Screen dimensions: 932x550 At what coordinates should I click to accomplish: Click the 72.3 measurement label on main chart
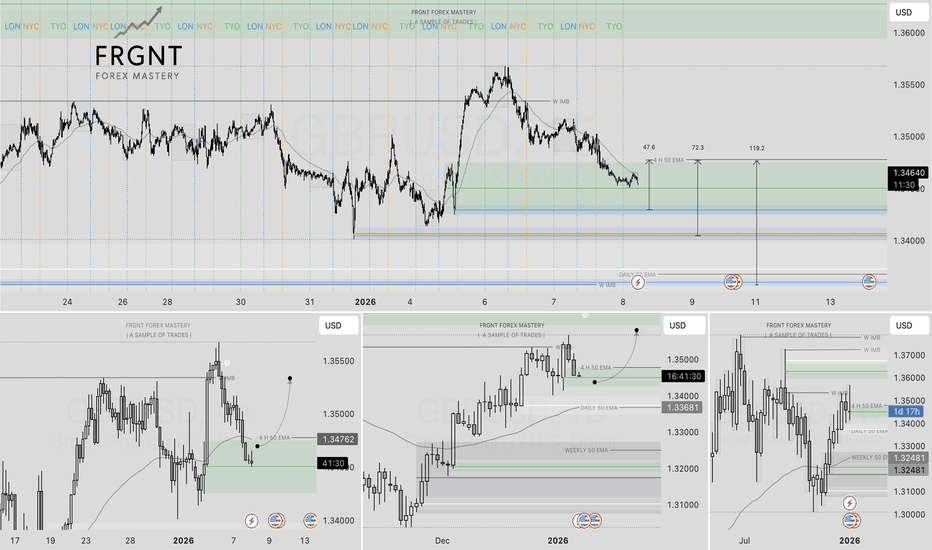(x=697, y=148)
